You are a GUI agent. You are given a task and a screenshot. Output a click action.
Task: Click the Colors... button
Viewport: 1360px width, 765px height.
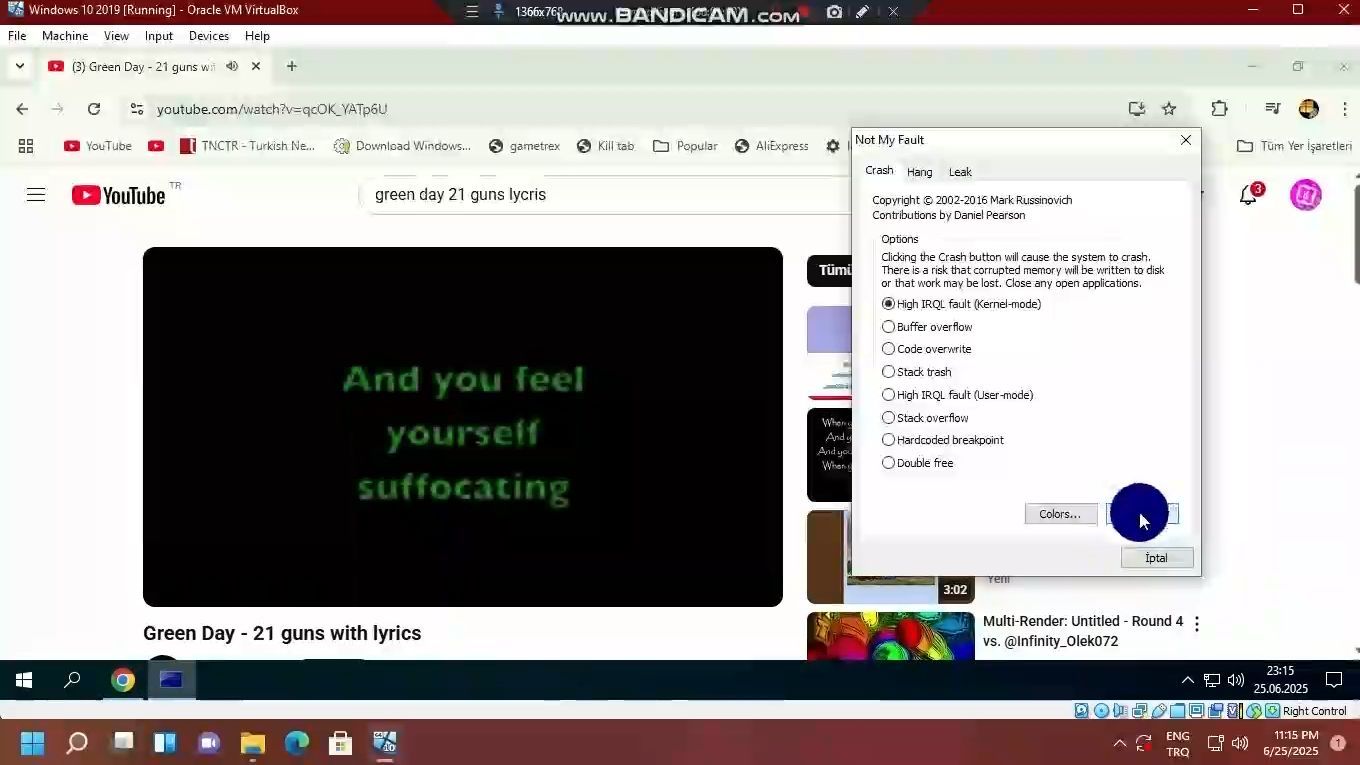pyautogui.click(x=1060, y=514)
